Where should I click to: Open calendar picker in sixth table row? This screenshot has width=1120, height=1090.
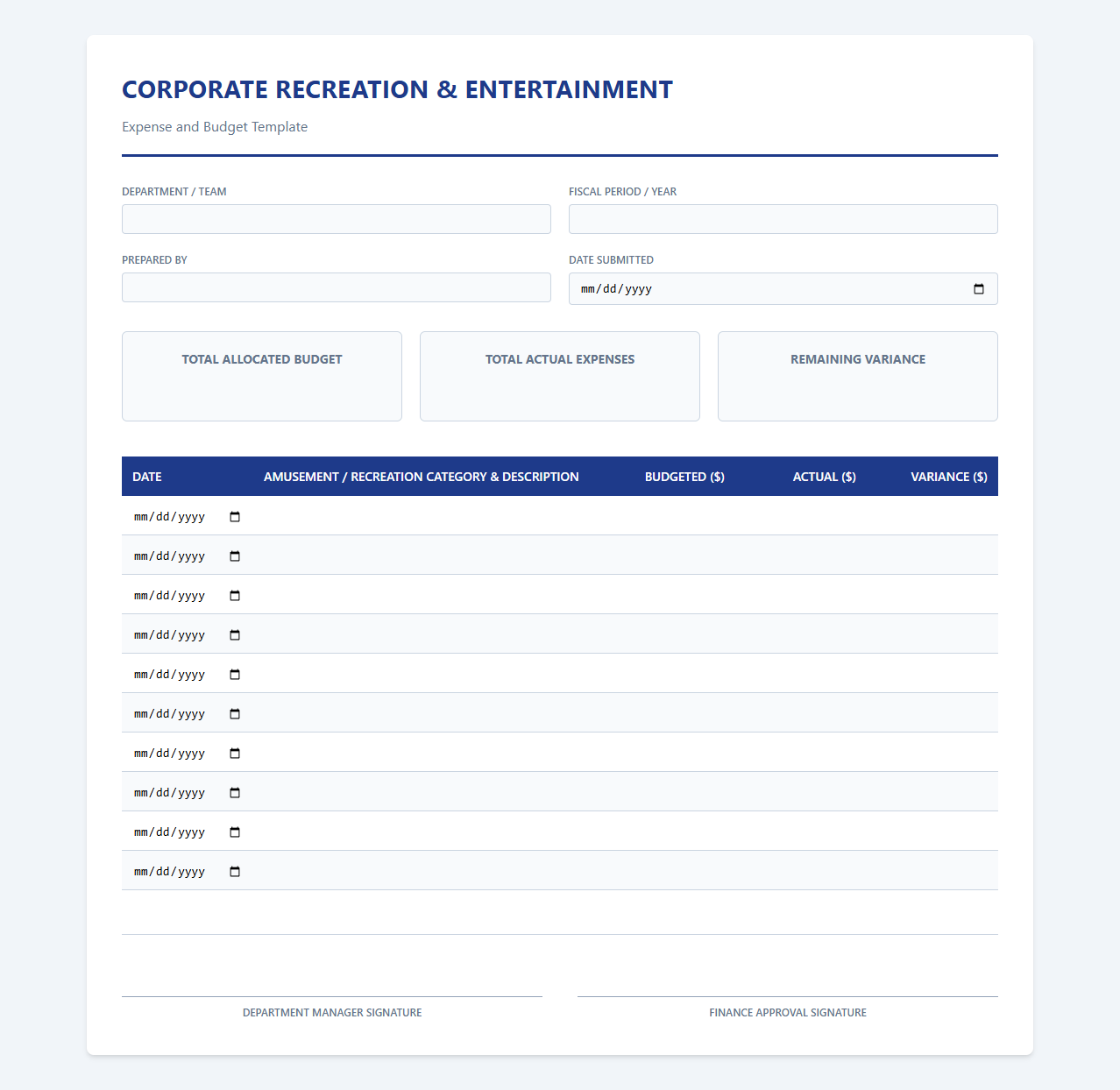[x=235, y=714]
